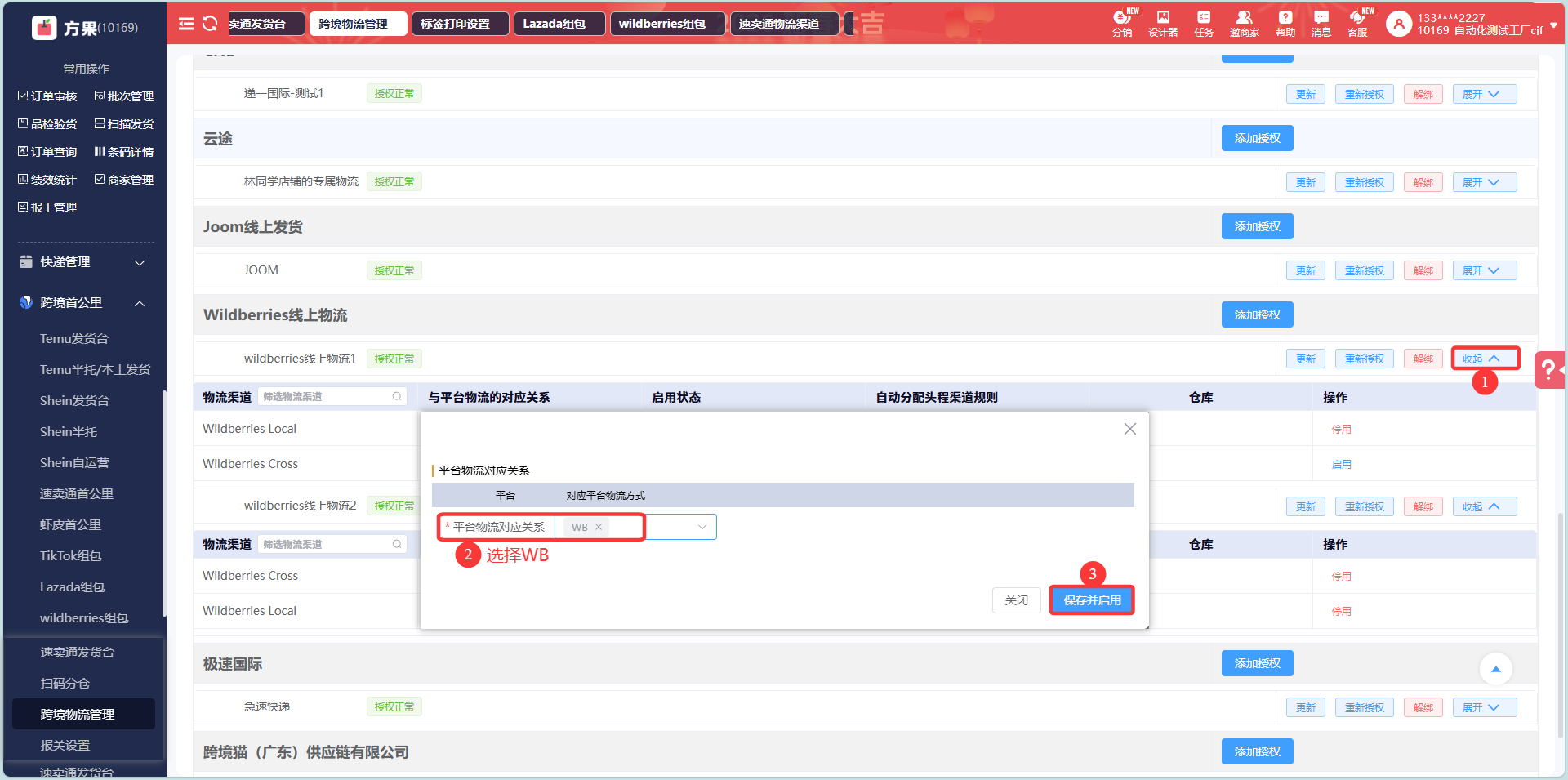
Task: Open the 批次管理 shortcut
Action: 124,96
